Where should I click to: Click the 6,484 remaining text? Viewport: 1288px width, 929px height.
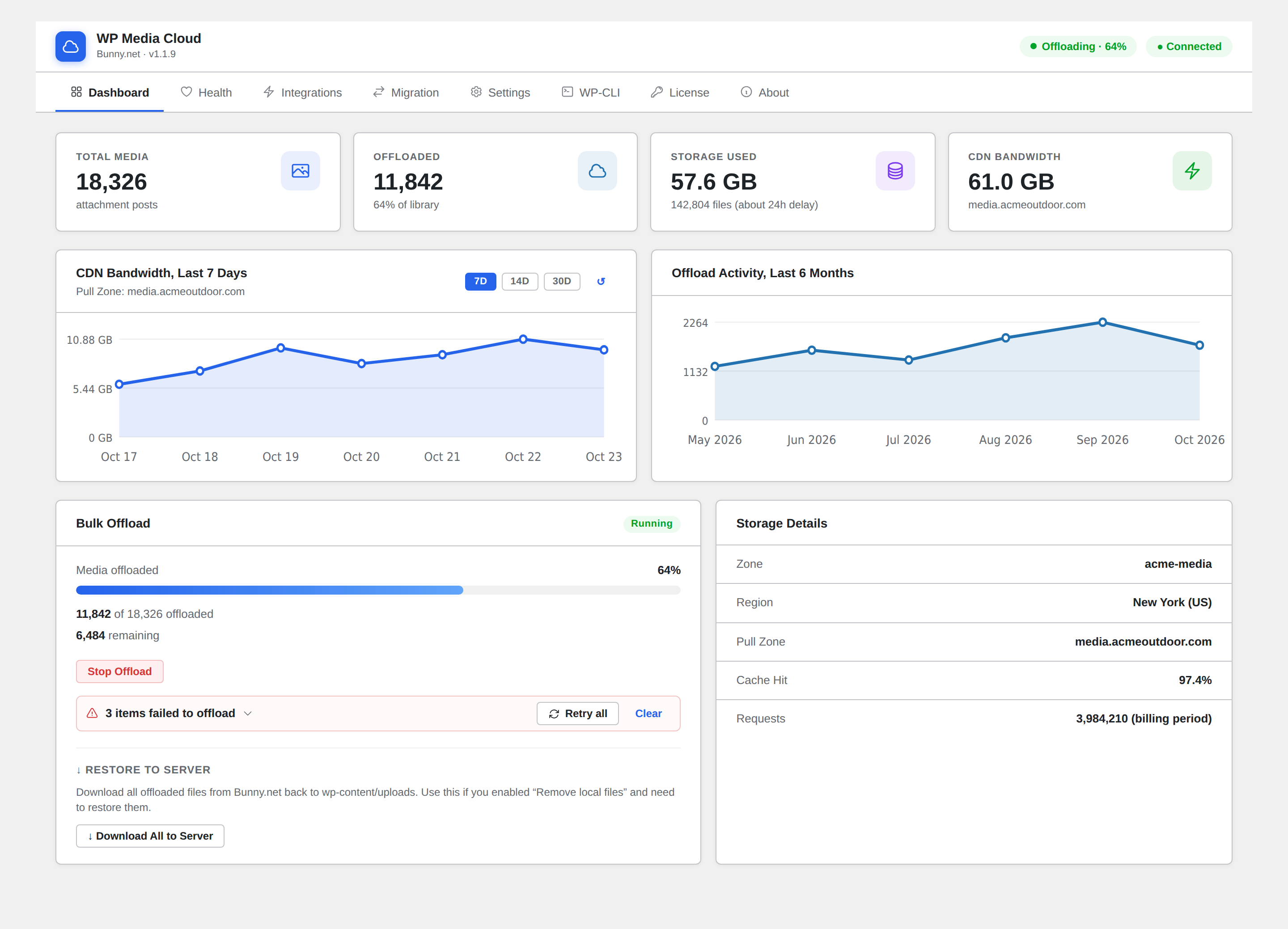118,635
